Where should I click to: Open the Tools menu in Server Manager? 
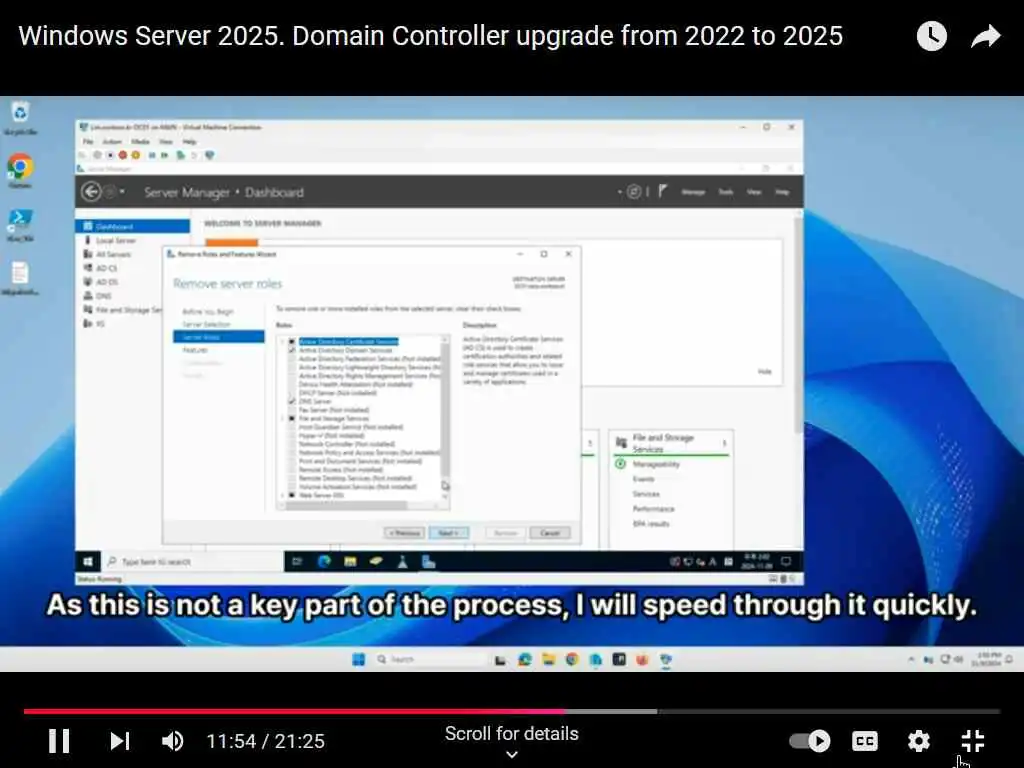coord(726,192)
